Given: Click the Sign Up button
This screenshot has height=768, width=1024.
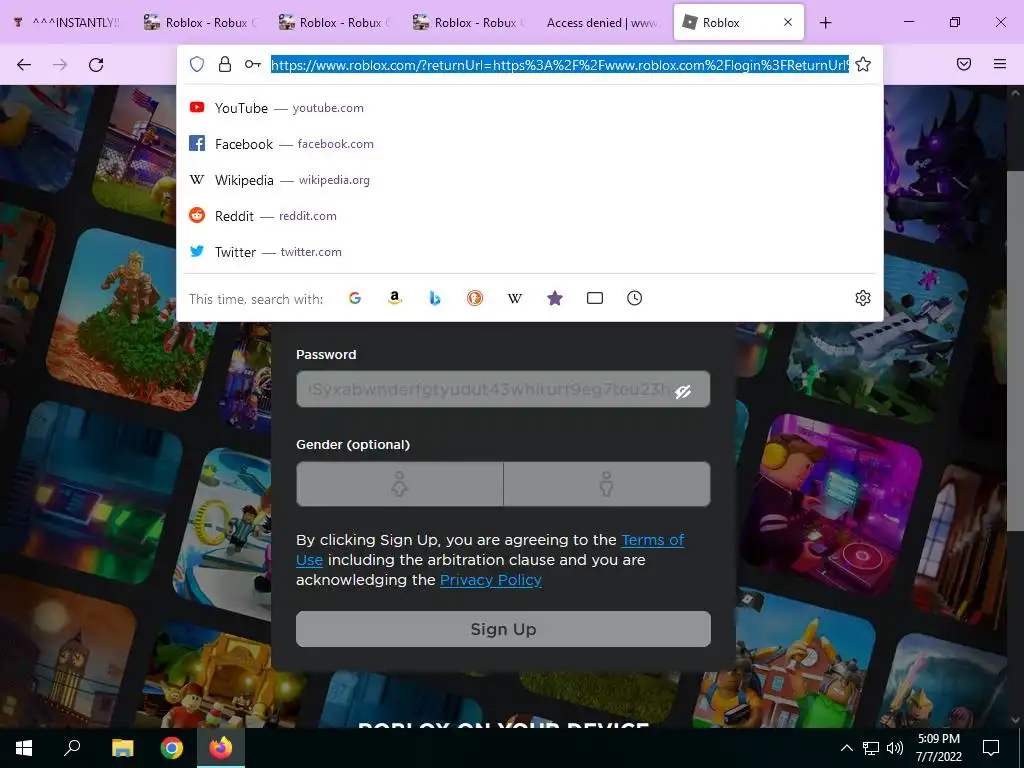Looking at the screenshot, I should [x=503, y=629].
